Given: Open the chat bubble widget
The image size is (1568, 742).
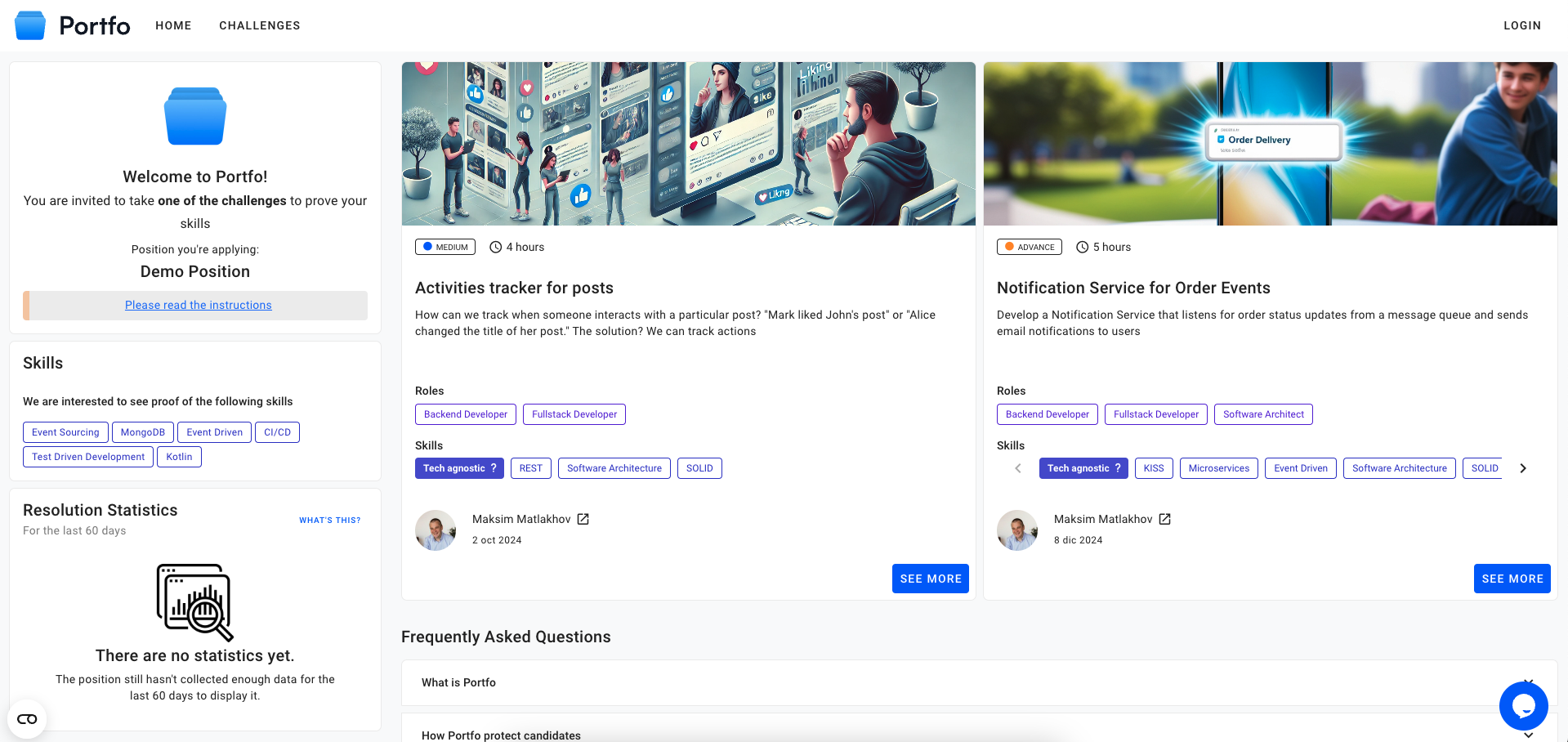Looking at the screenshot, I should (x=1523, y=705).
